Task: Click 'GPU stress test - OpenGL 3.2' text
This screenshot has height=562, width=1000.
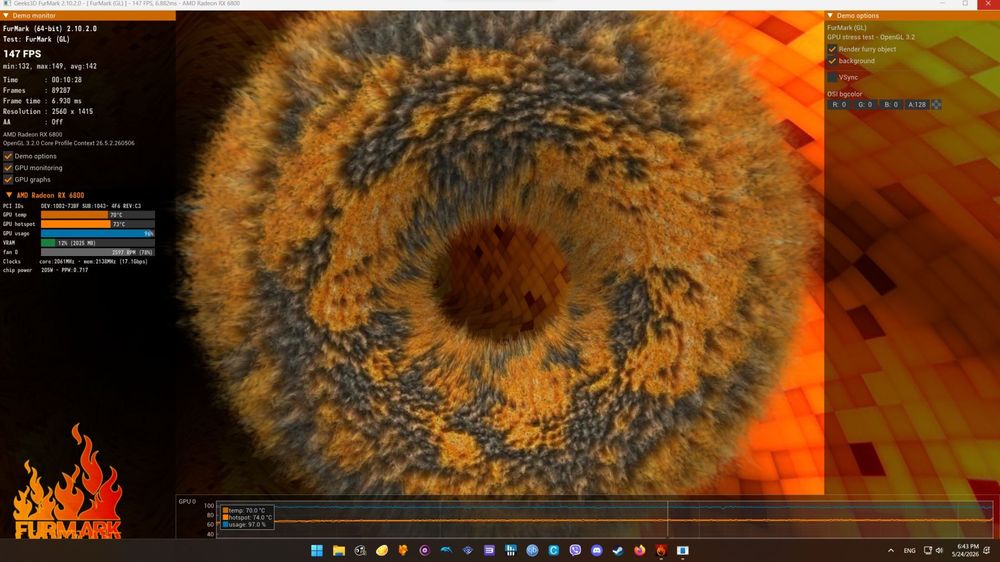Action: pyautogui.click(x=871, y=37)
